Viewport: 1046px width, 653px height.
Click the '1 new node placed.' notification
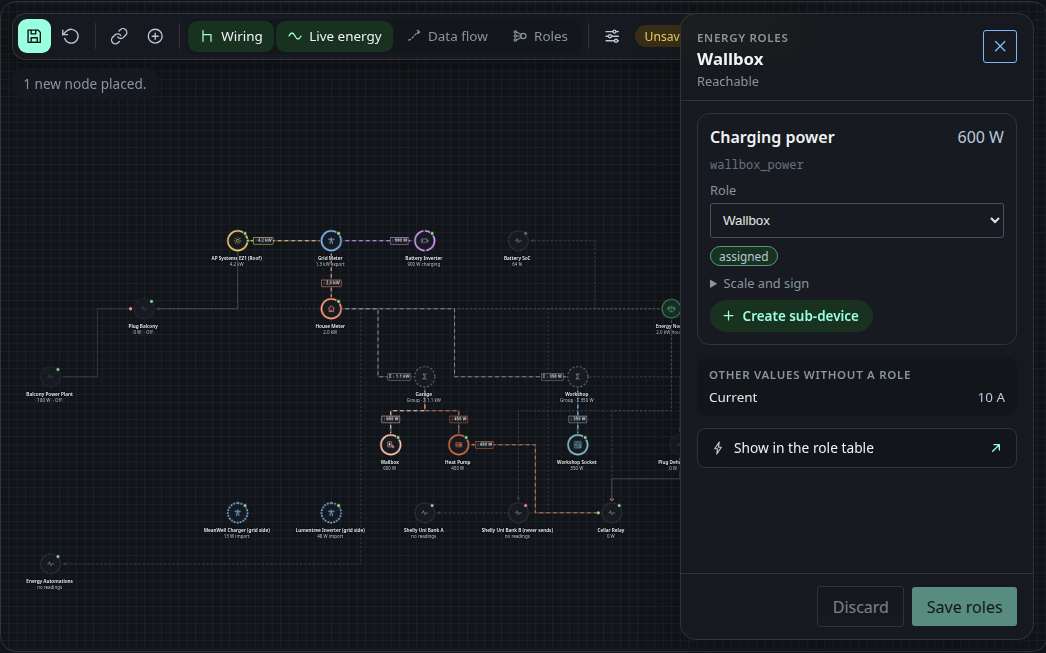(85, 84)
